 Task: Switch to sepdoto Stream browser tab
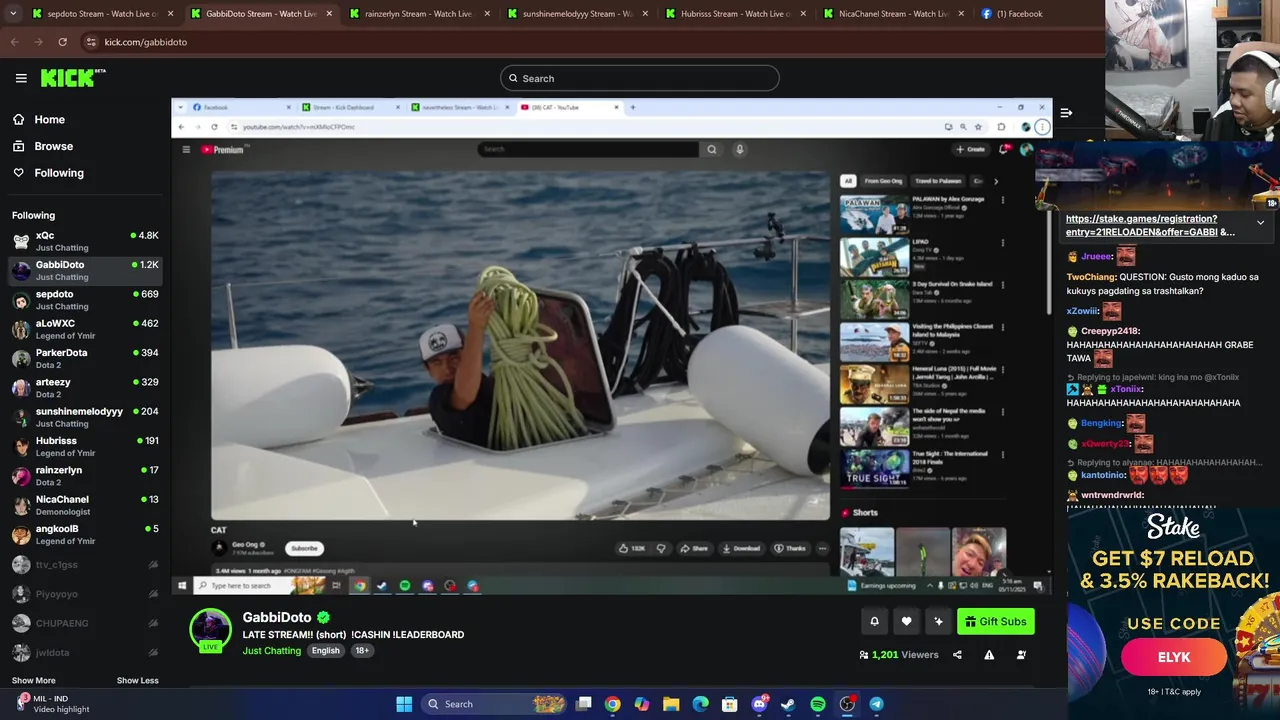102,14
